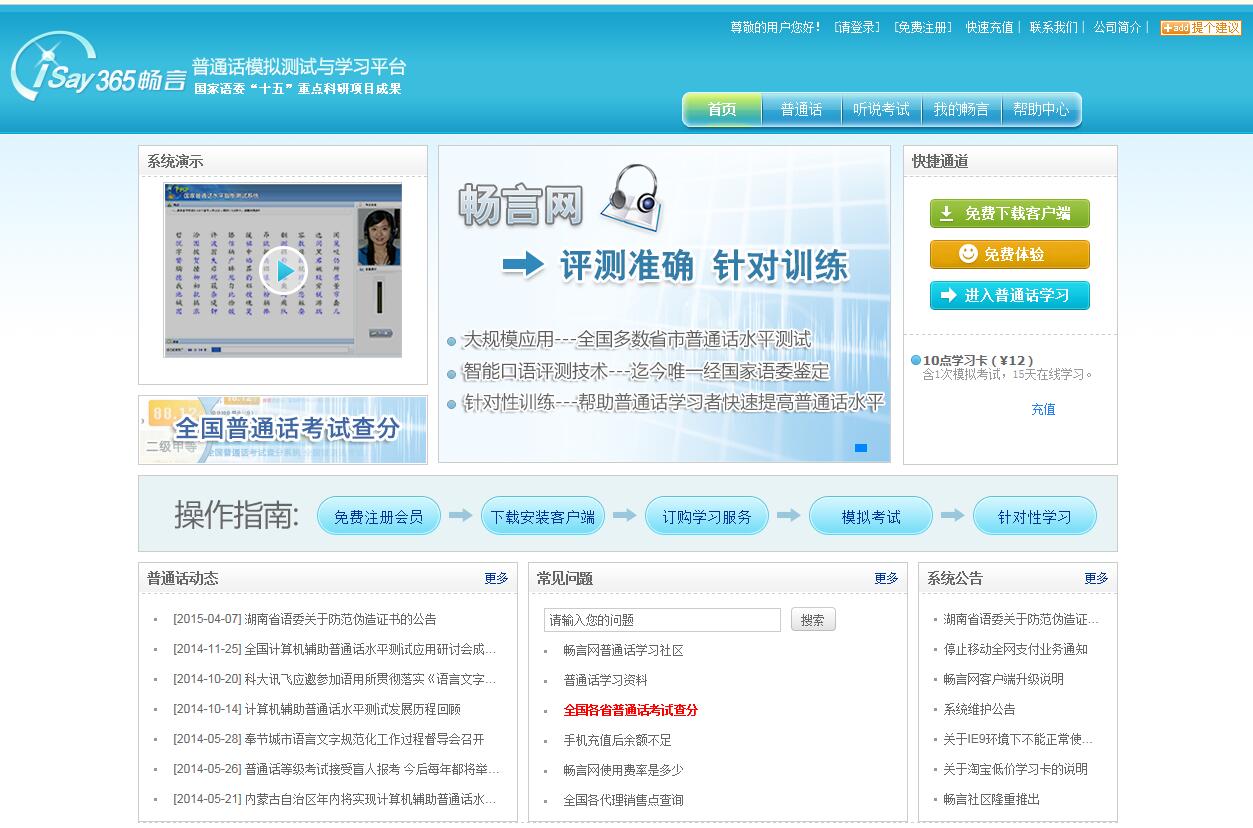Click the free client download button
Viewport: 1253px width, 828px height.
1009,214
